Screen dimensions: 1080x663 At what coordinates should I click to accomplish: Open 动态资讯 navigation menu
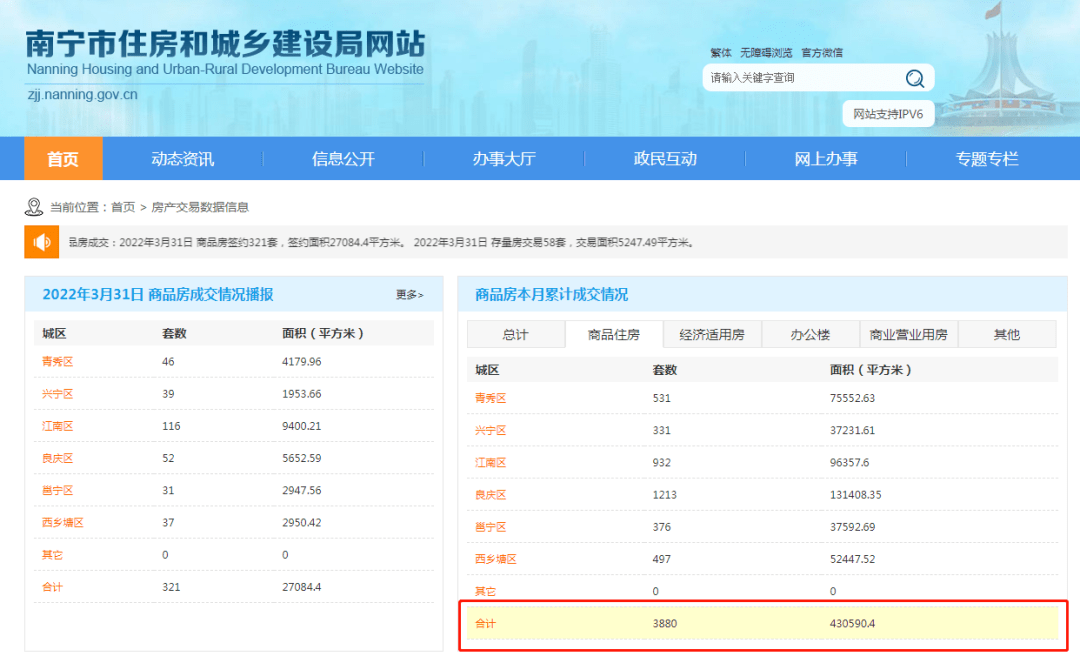[x=183, y=158]
